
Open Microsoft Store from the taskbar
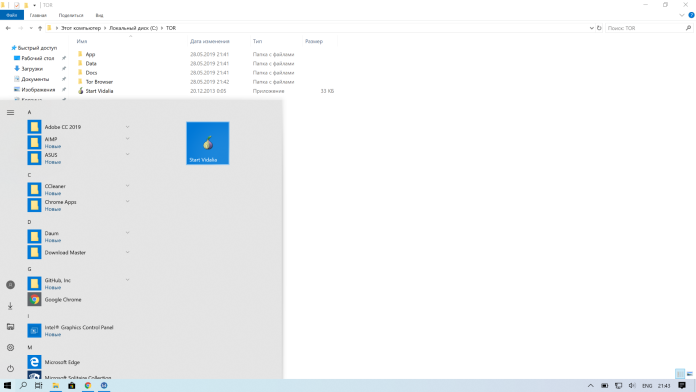point(71,386)
